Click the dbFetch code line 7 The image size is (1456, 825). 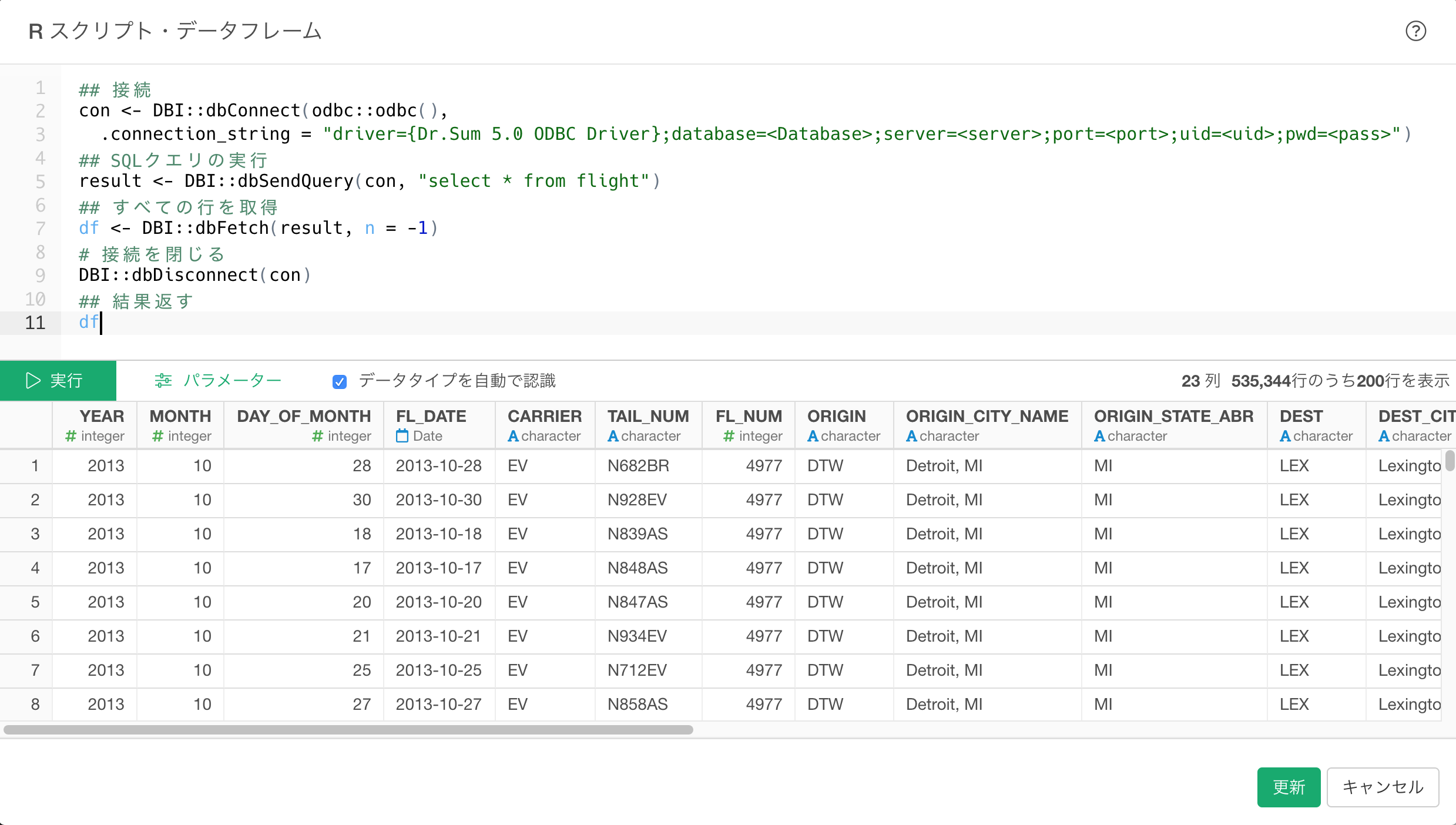click(259, 228)
